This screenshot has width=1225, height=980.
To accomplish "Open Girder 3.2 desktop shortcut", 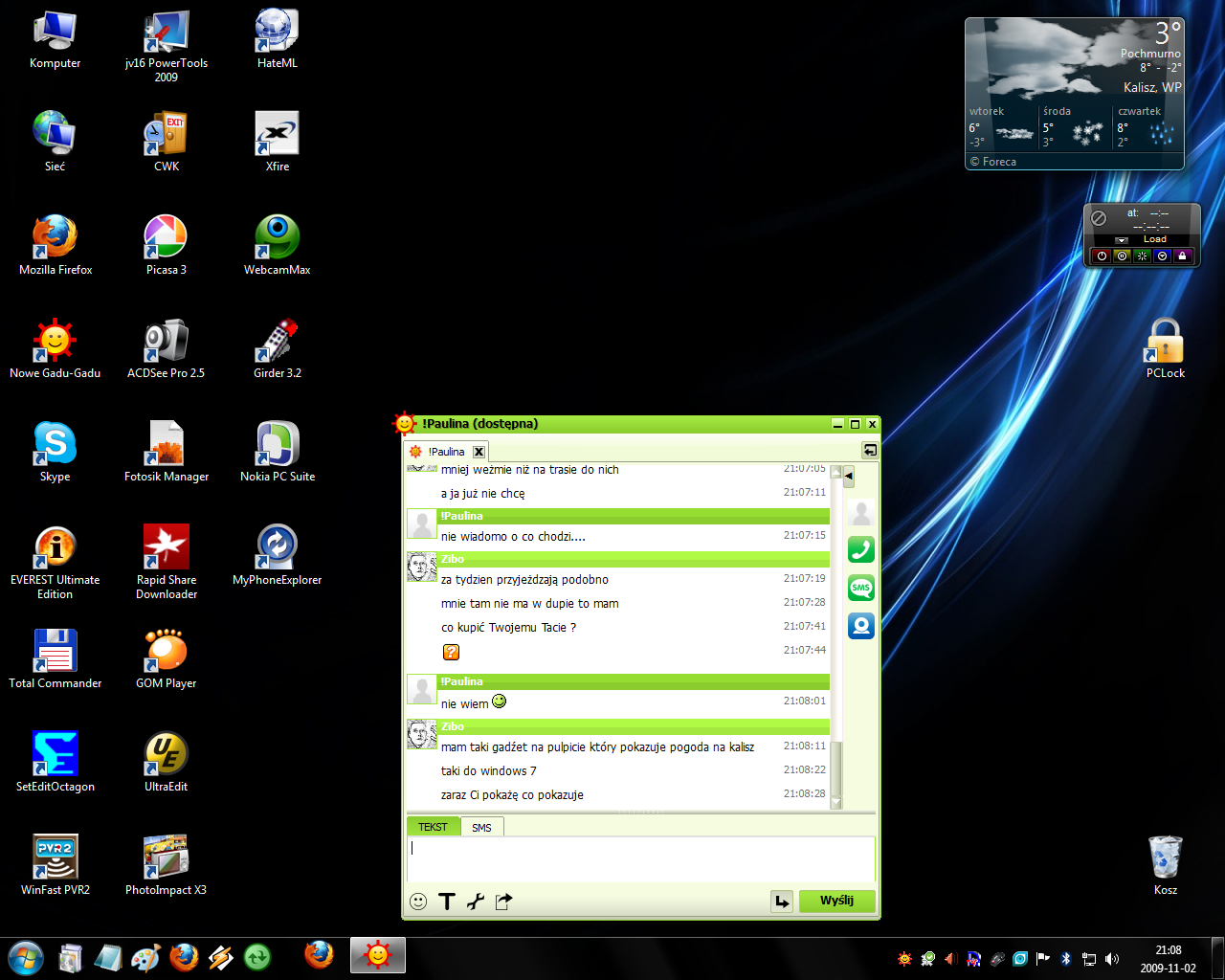I will click(278, 348).
